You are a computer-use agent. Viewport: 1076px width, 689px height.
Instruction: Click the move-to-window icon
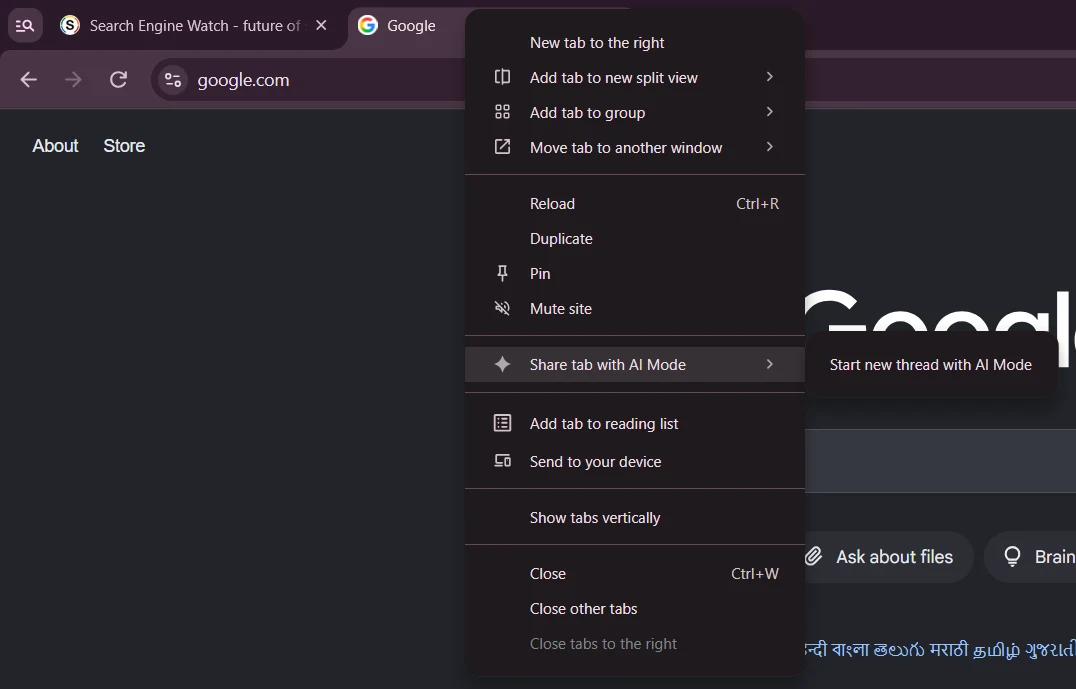(x=502, y=147)
